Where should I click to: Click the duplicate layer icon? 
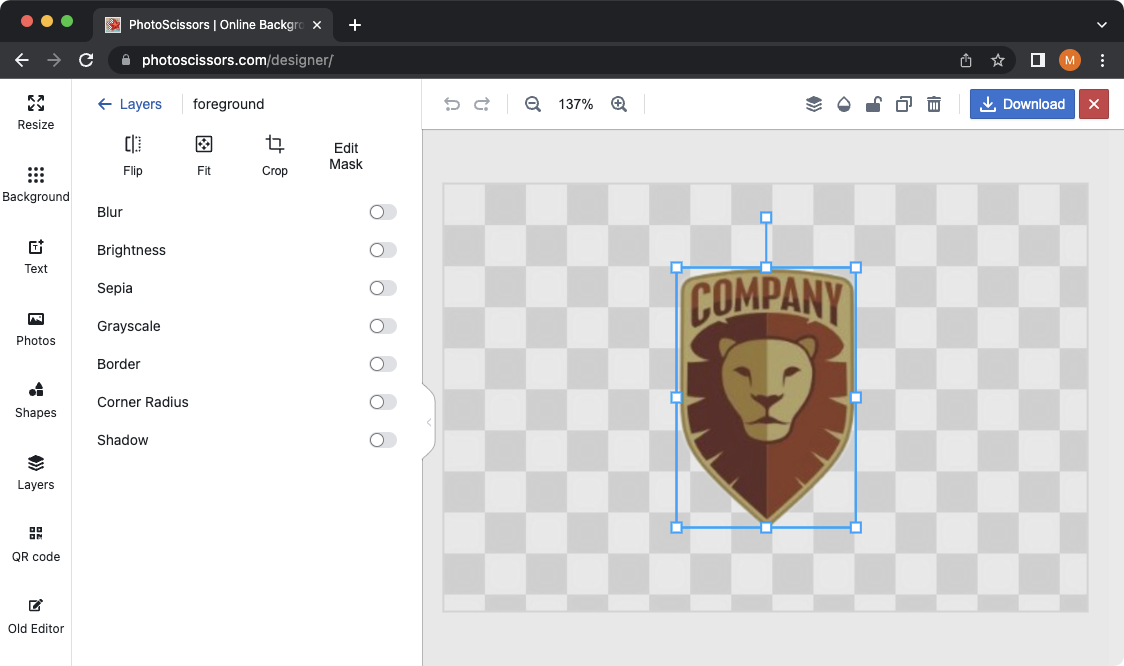[904, 104]
